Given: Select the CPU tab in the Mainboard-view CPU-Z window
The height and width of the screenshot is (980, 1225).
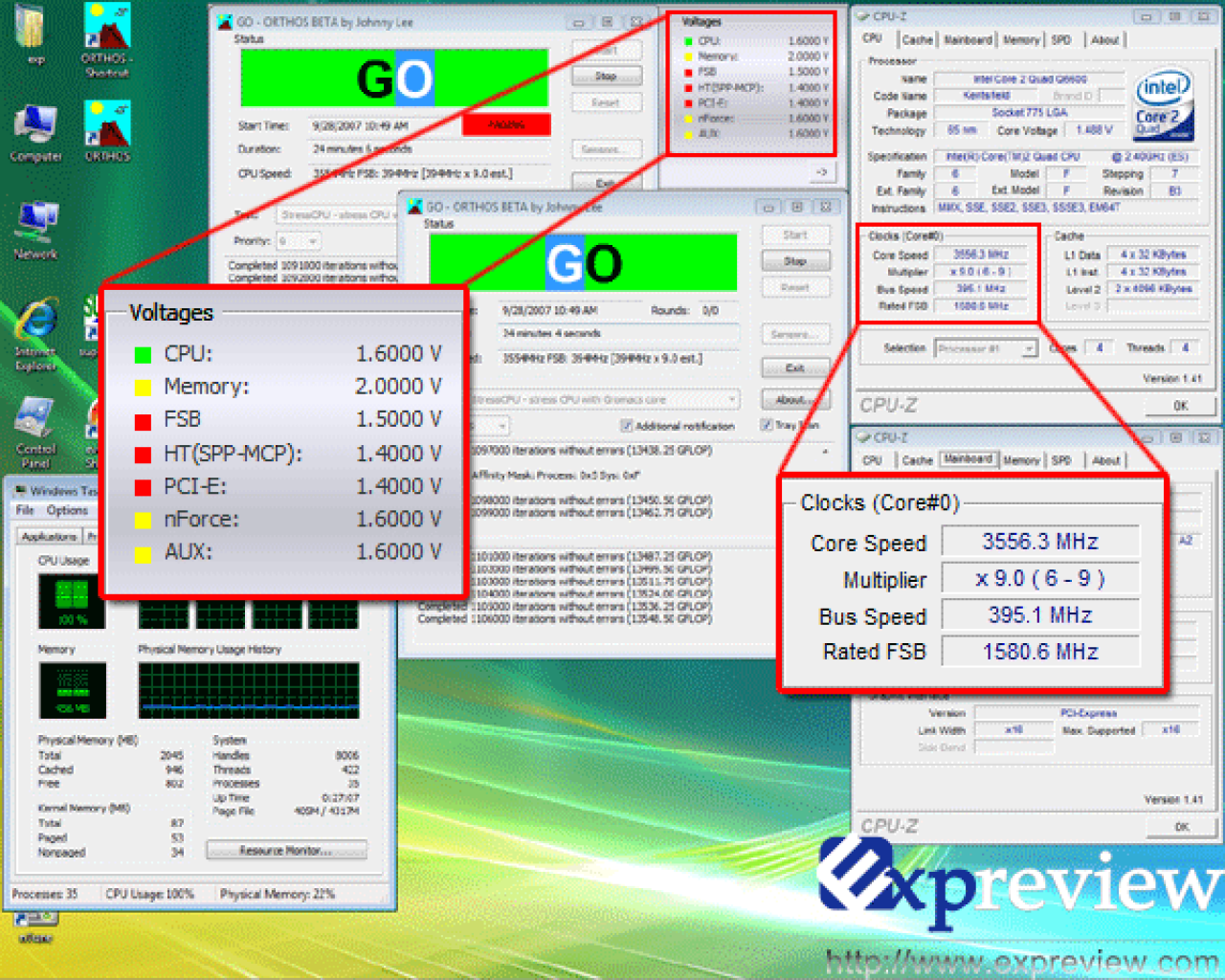Looking at the screenshot, I should [x=872, y=460].
